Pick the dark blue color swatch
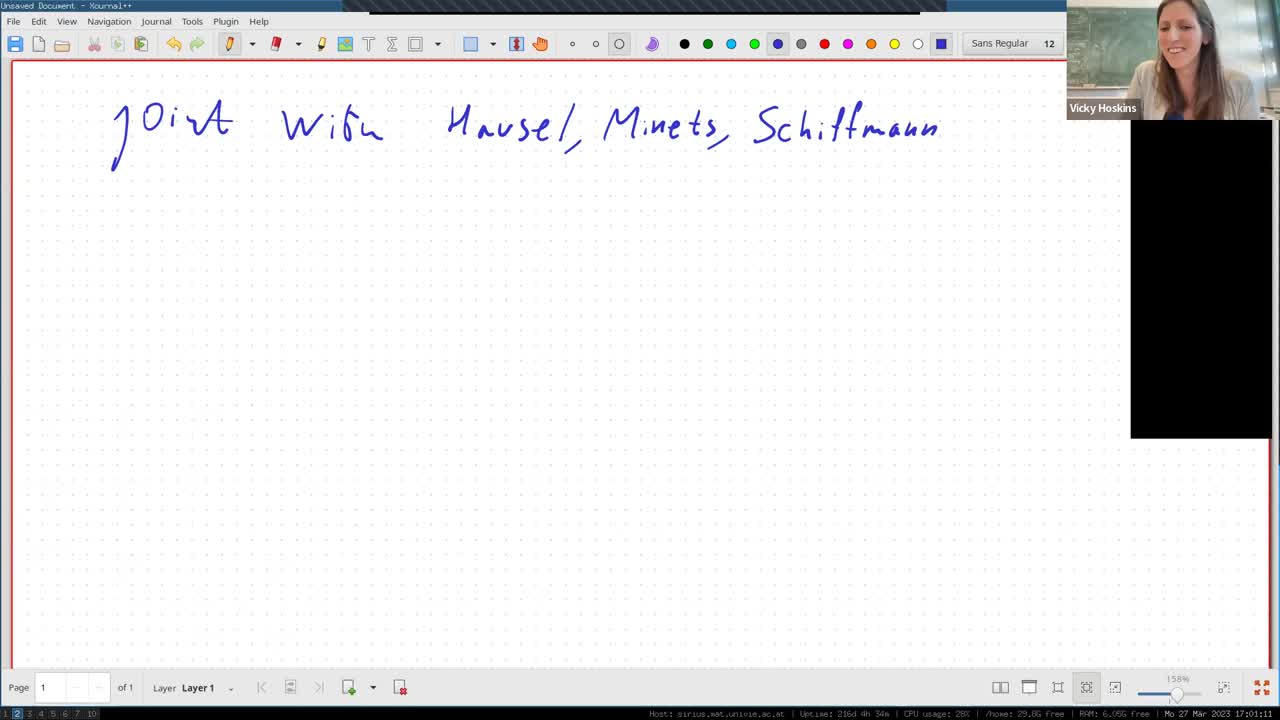 pos(778,44)
